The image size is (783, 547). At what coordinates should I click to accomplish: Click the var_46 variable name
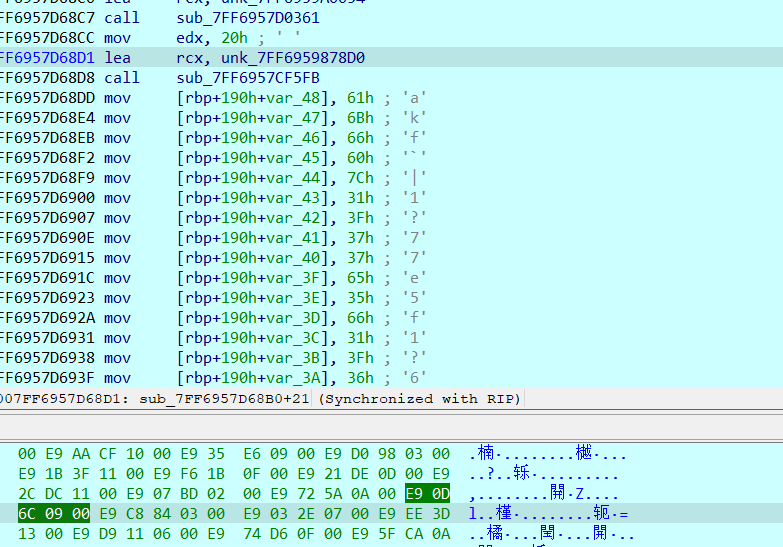click(293, 138)
